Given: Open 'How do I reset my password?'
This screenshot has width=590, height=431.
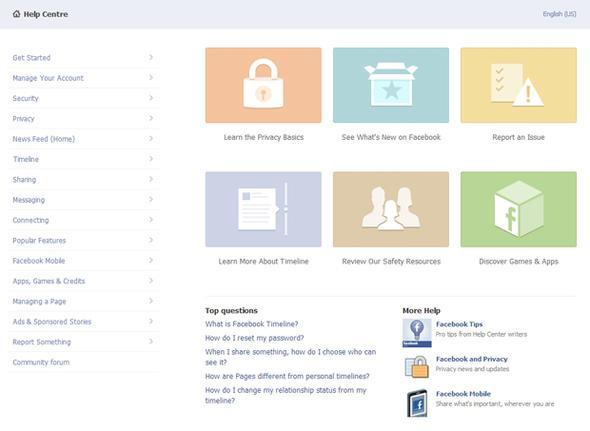Looking at the screenshot, I should [254, 338].
